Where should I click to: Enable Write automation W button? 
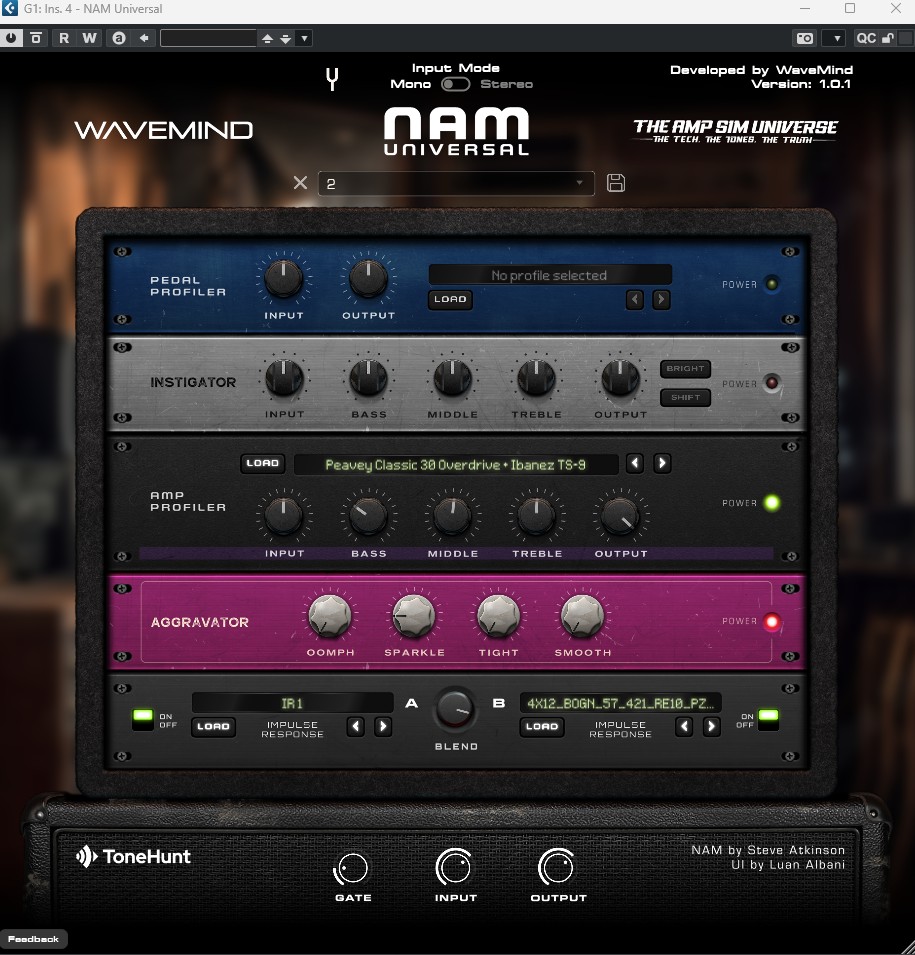(90, 38)
